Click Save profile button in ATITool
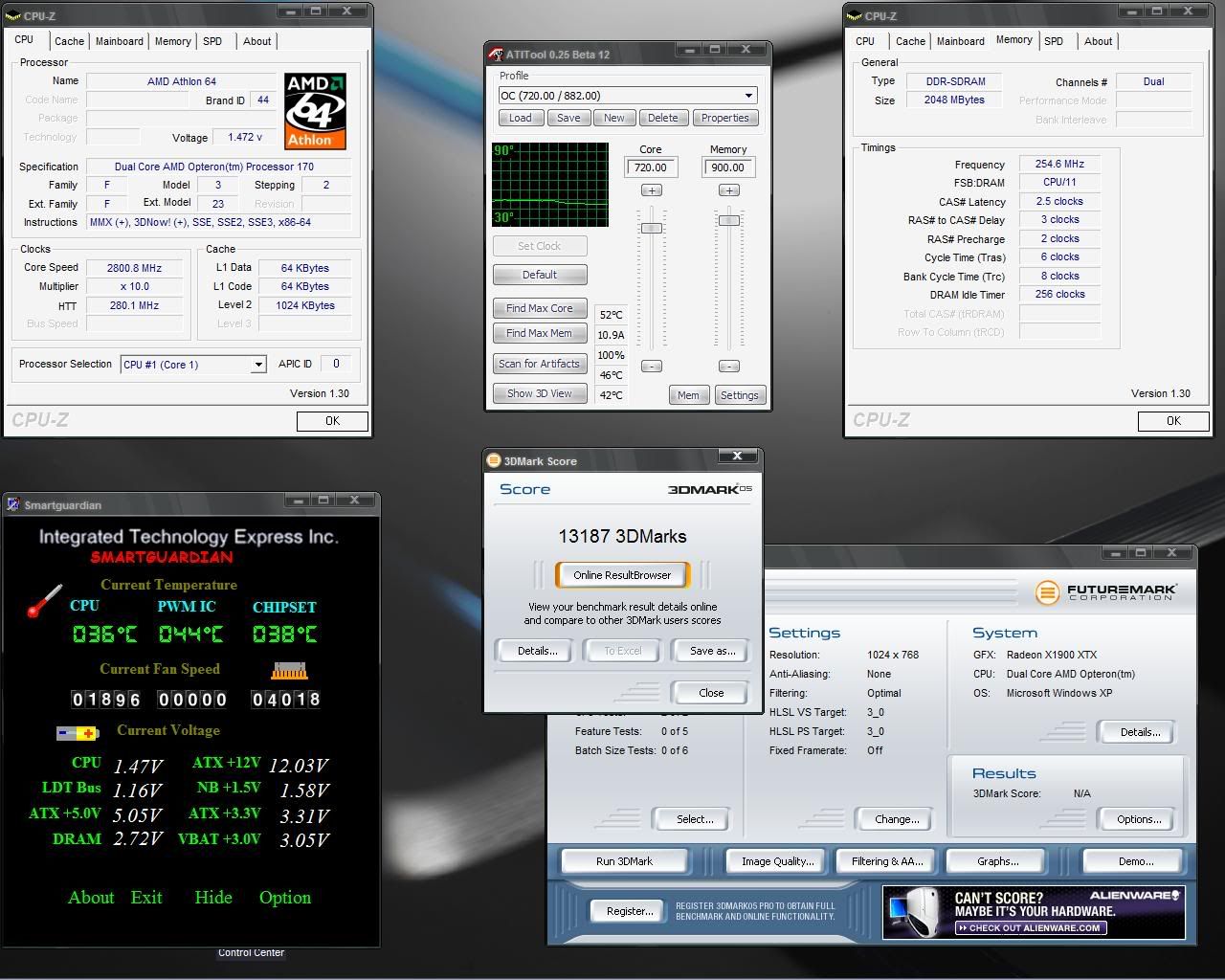Image resolution: width=1225 pixels, height=980 pixels. click(568, 118)
